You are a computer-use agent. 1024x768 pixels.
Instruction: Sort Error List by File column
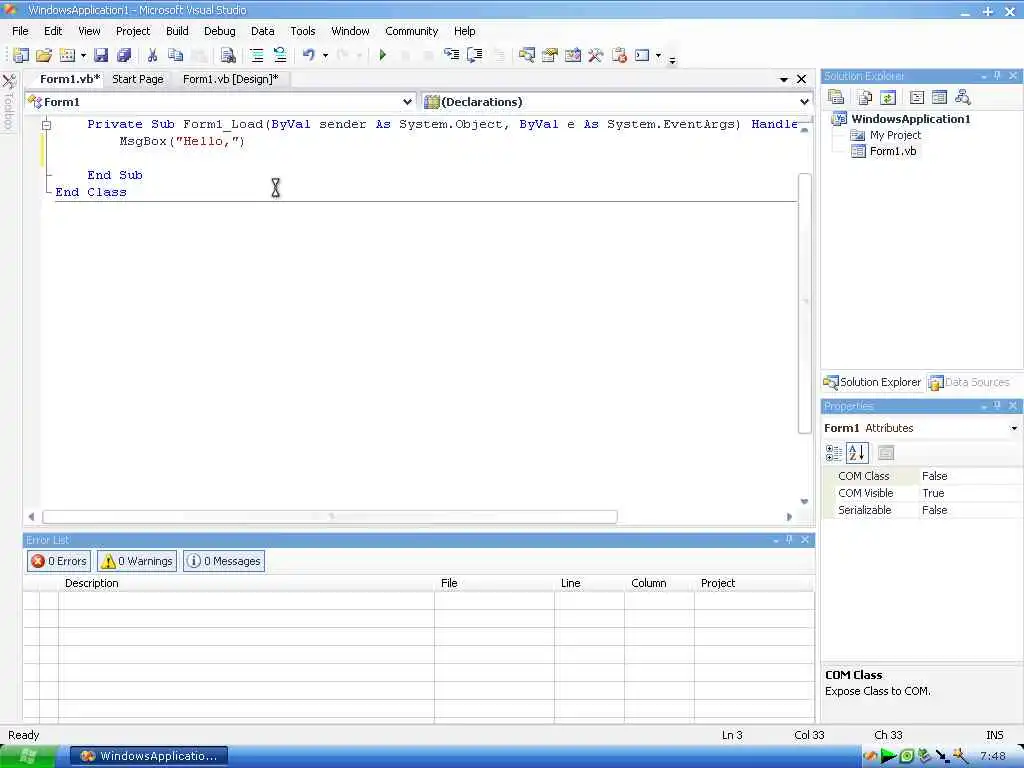click(x=494, y=583)
